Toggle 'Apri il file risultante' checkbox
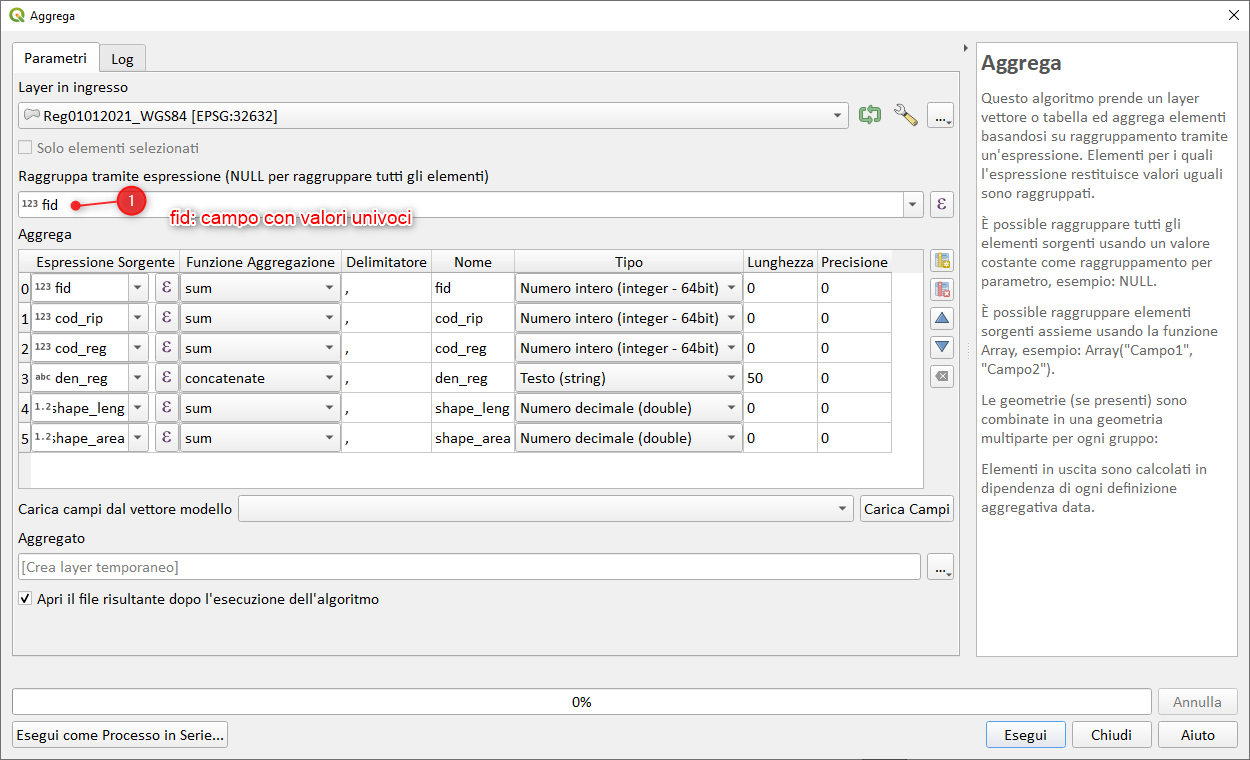 pos(26,599)
